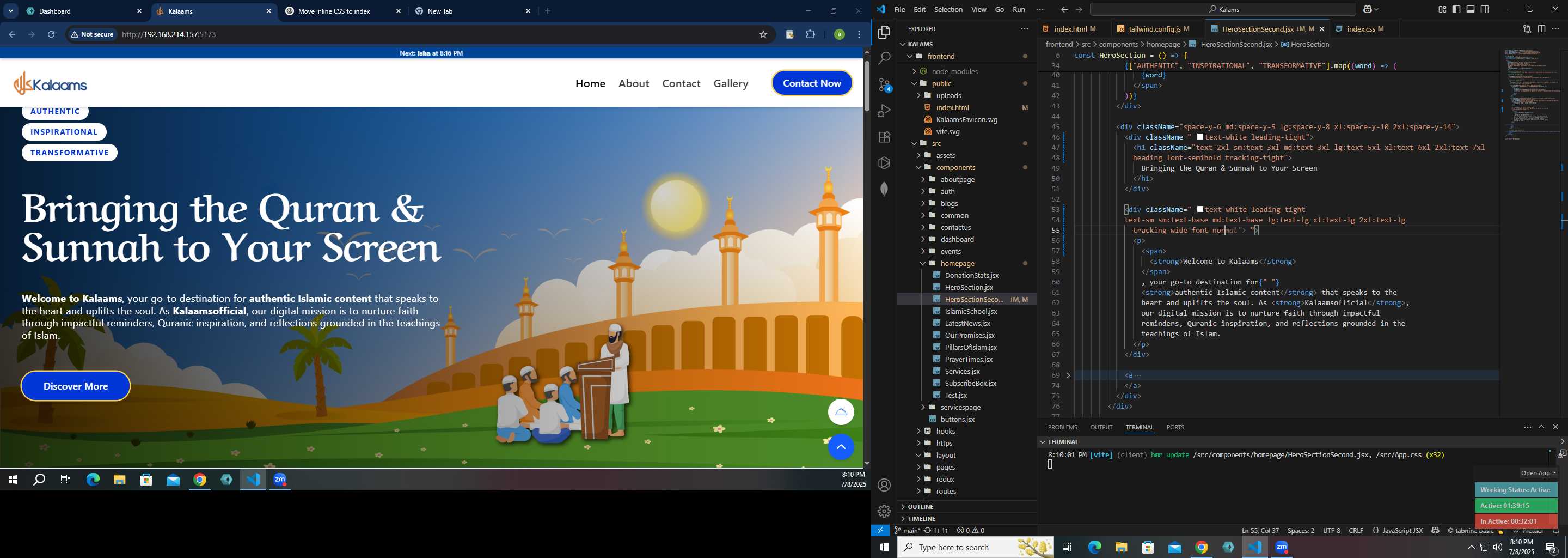Expand the uploads folder

[948, 96]
